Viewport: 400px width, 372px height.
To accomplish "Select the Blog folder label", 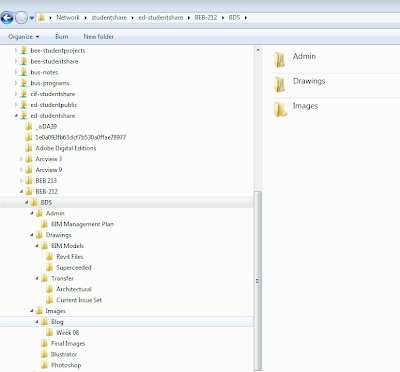I will pyautogui.click(x=57, y=322).
